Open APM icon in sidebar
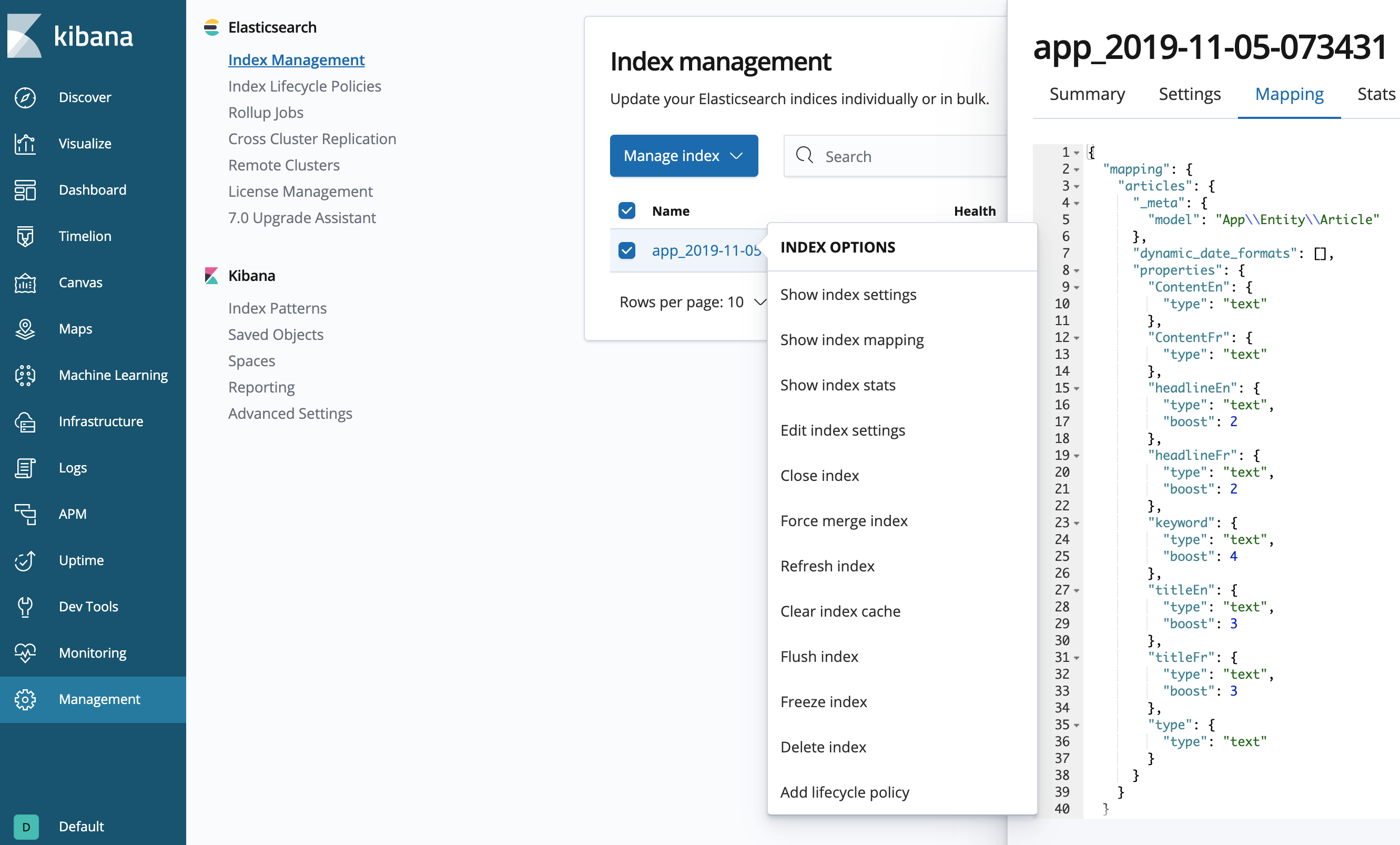The image size is (1400, 845). click(25, 514)
